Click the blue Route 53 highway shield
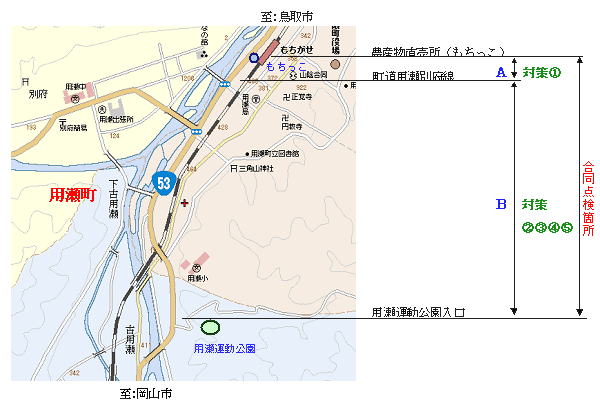 pyautogui.click(x=163, y=181)
